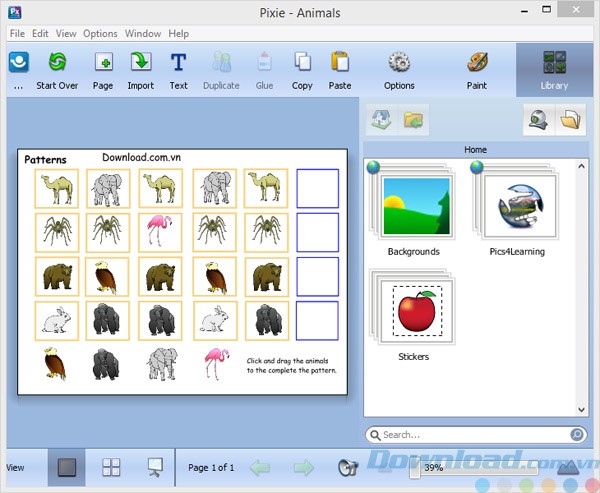Click the Copy icon in toolbar
This screenshot has width=600, height=493.
click(x=302, y=68)
